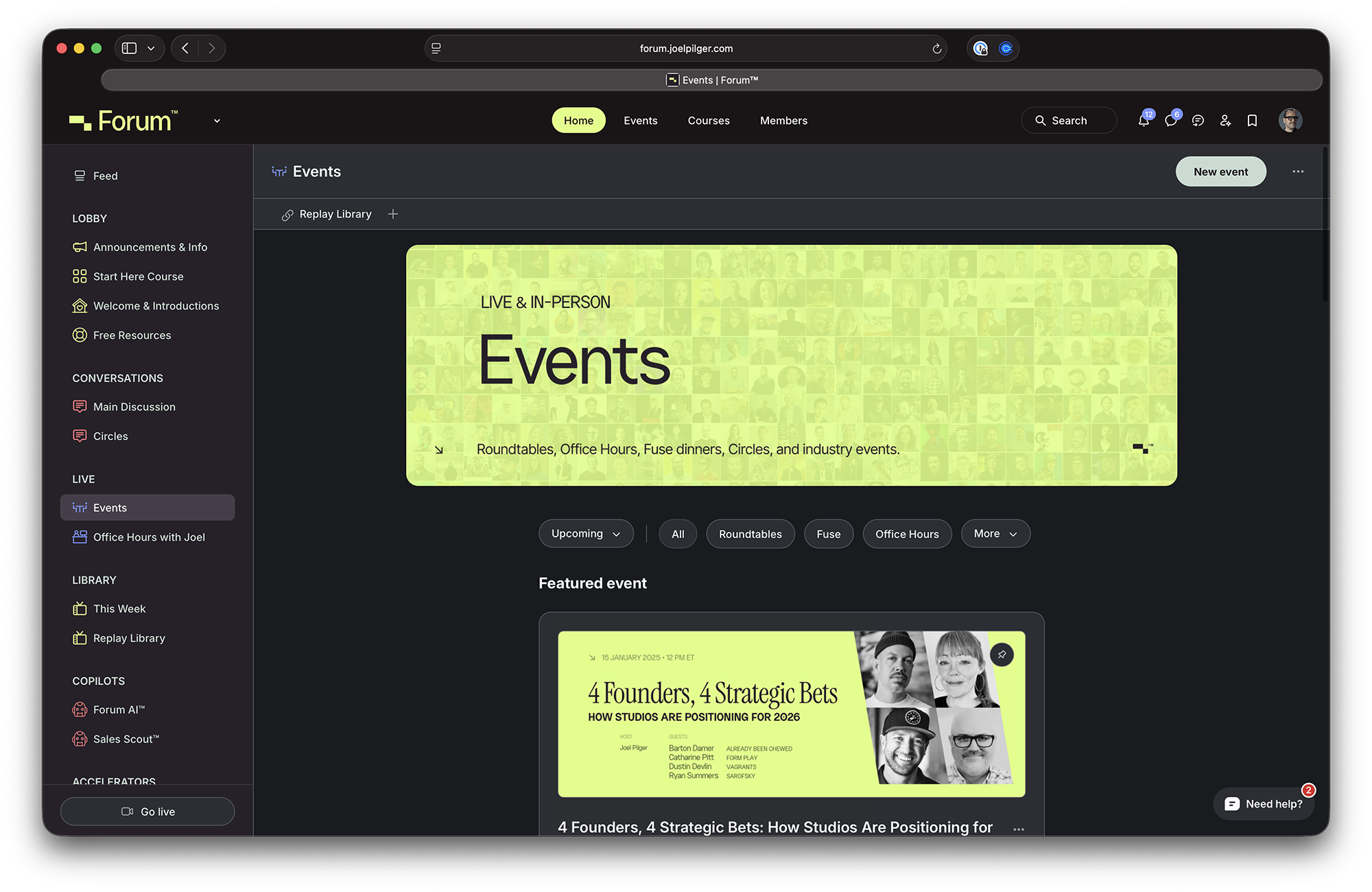Screen dimensions: 1372x892
Task: Click the New event button
Action: (1220, 172)
